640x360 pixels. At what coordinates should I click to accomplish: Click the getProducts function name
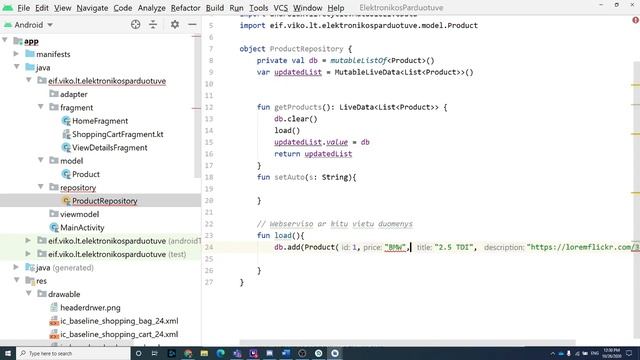pos(298,107)
